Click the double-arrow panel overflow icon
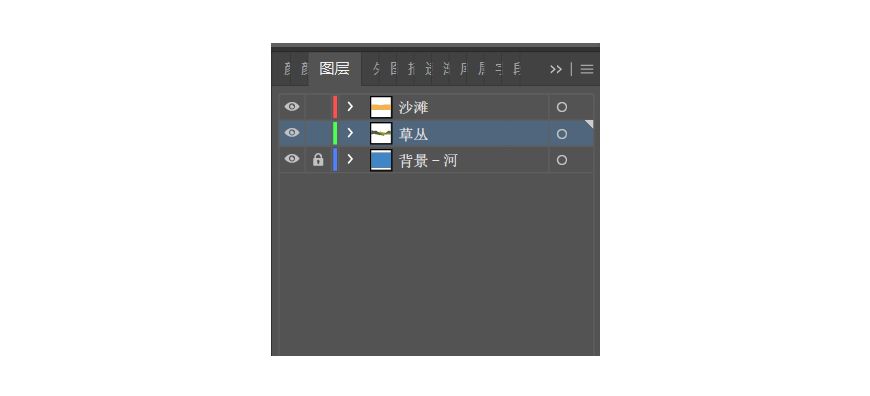The image size is (870, 396). [x=555, y=69]
